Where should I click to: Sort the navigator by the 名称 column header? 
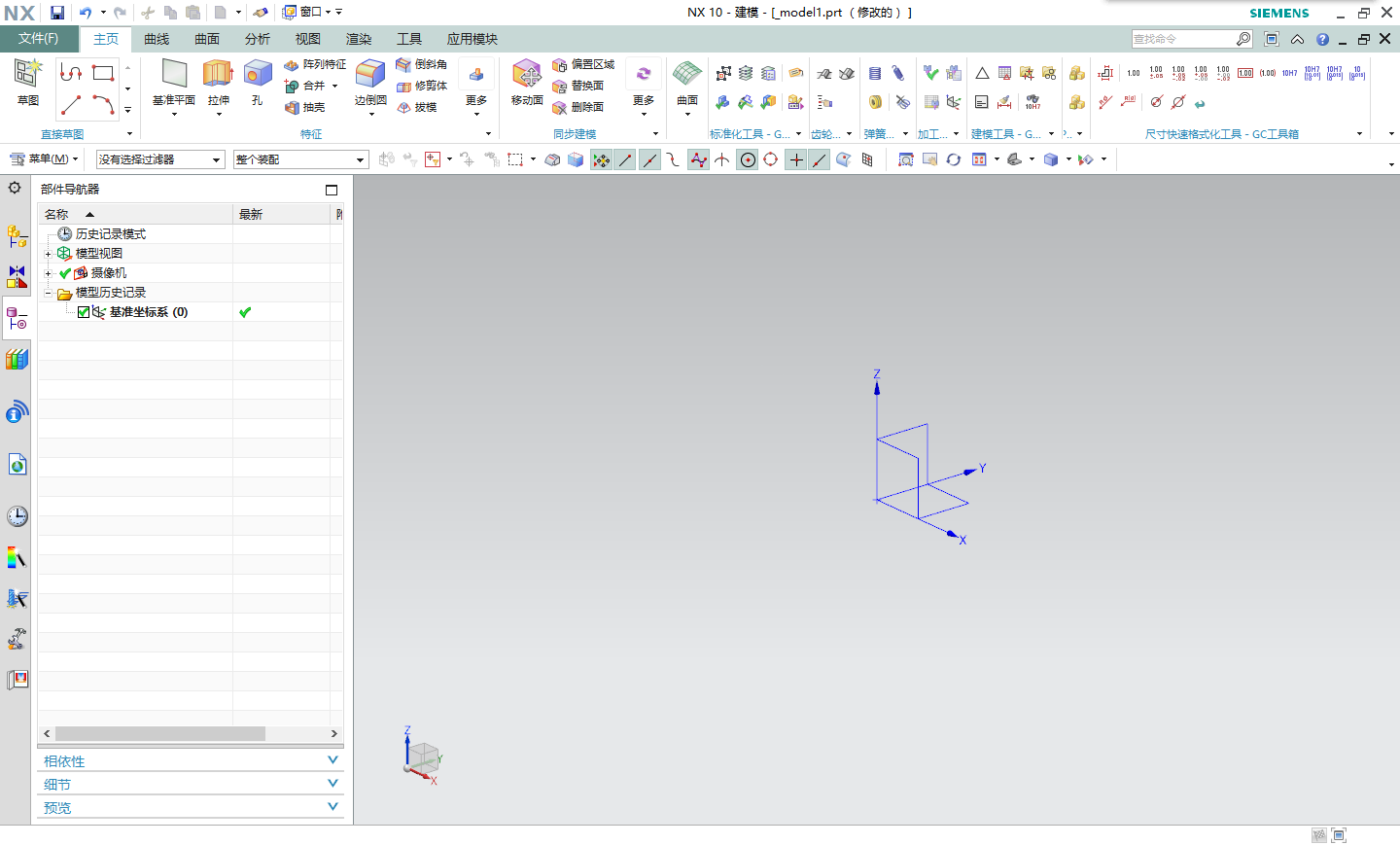pos(135,214)
